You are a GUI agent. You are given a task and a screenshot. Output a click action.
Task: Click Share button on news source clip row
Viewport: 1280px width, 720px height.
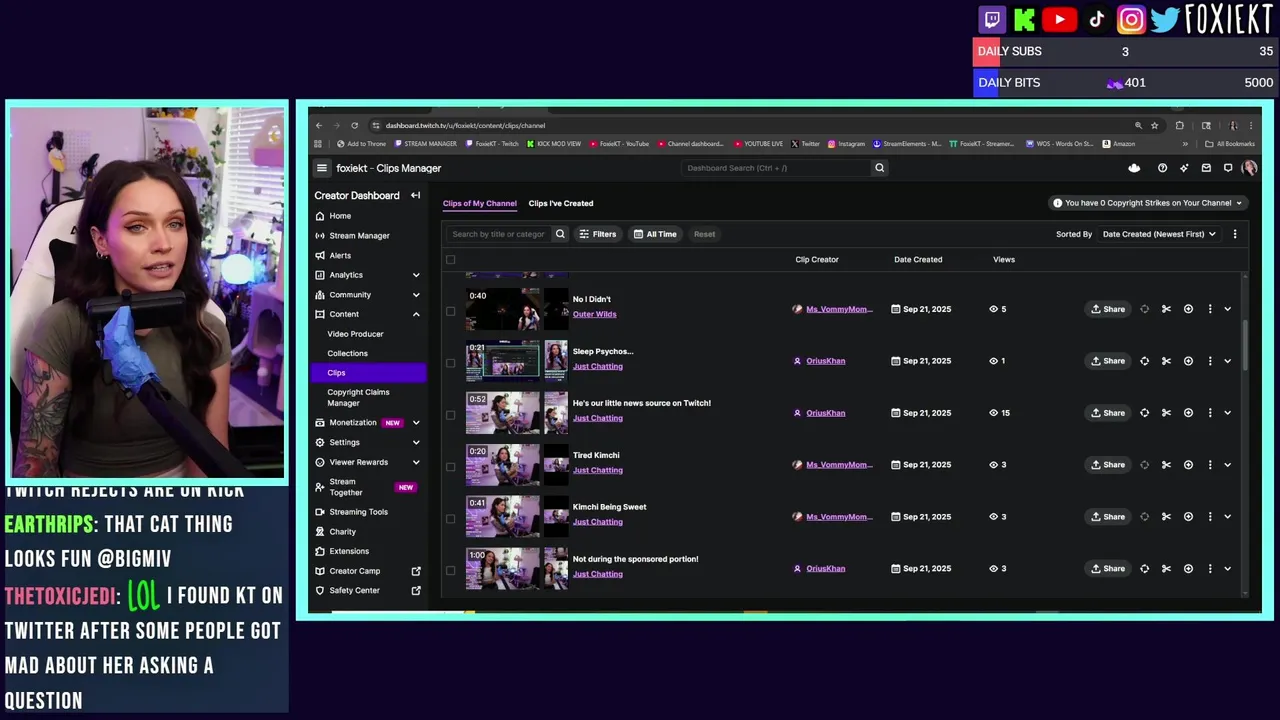[1108, 413]
